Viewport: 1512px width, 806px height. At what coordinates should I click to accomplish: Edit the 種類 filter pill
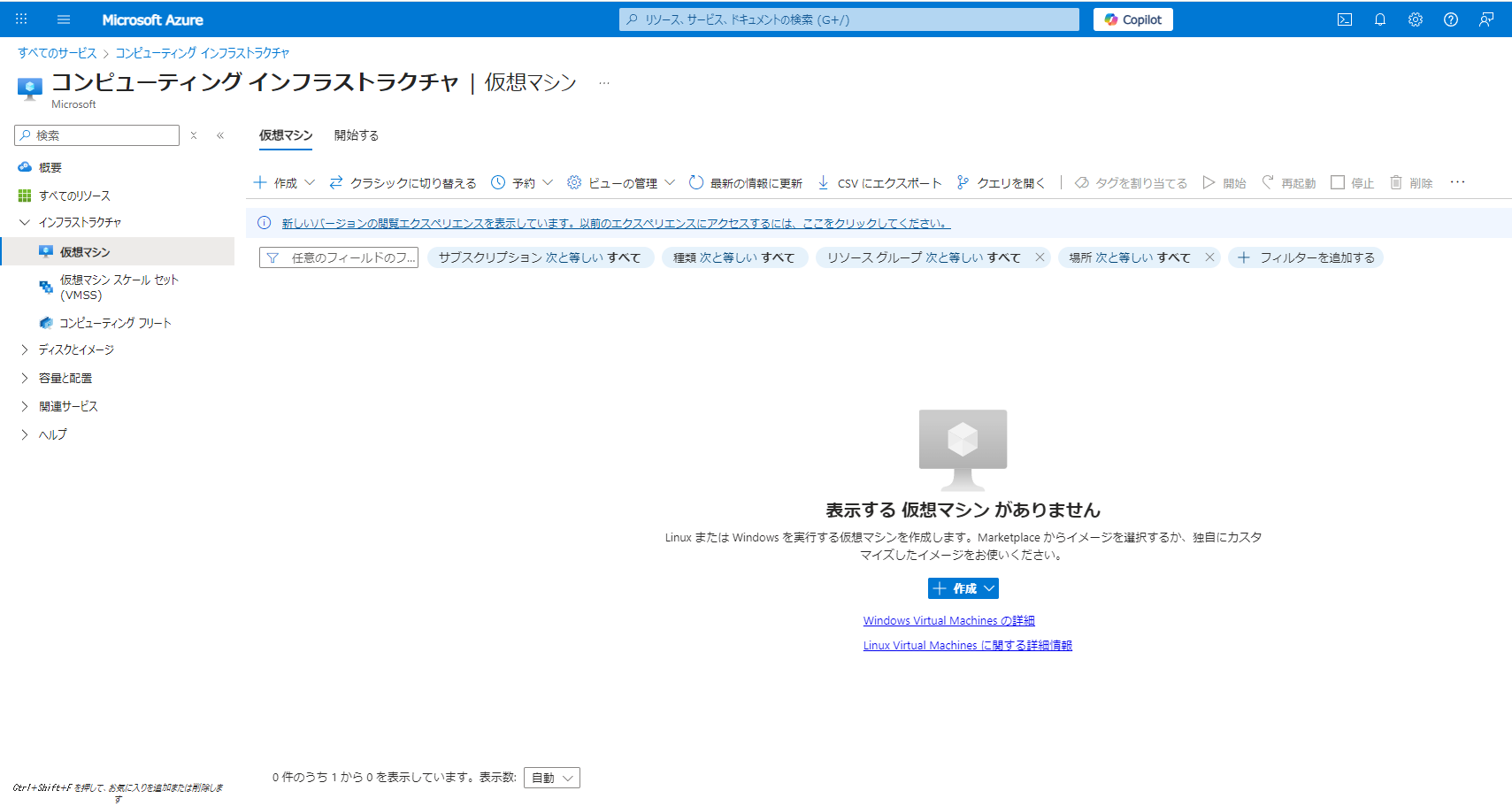click(x=733, y=257)
